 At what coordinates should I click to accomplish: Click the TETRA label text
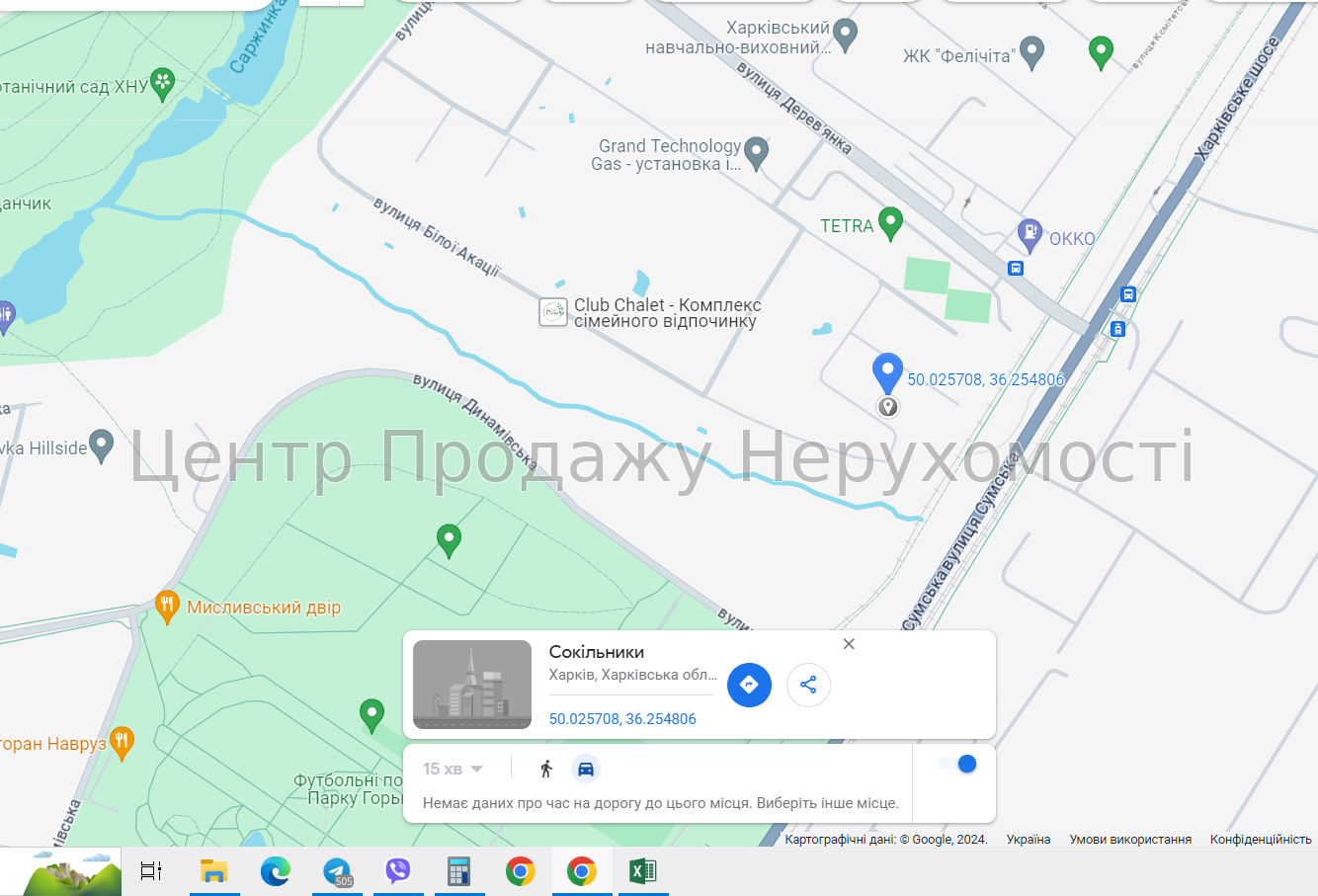pyautogui.click(x=847, y=226)
